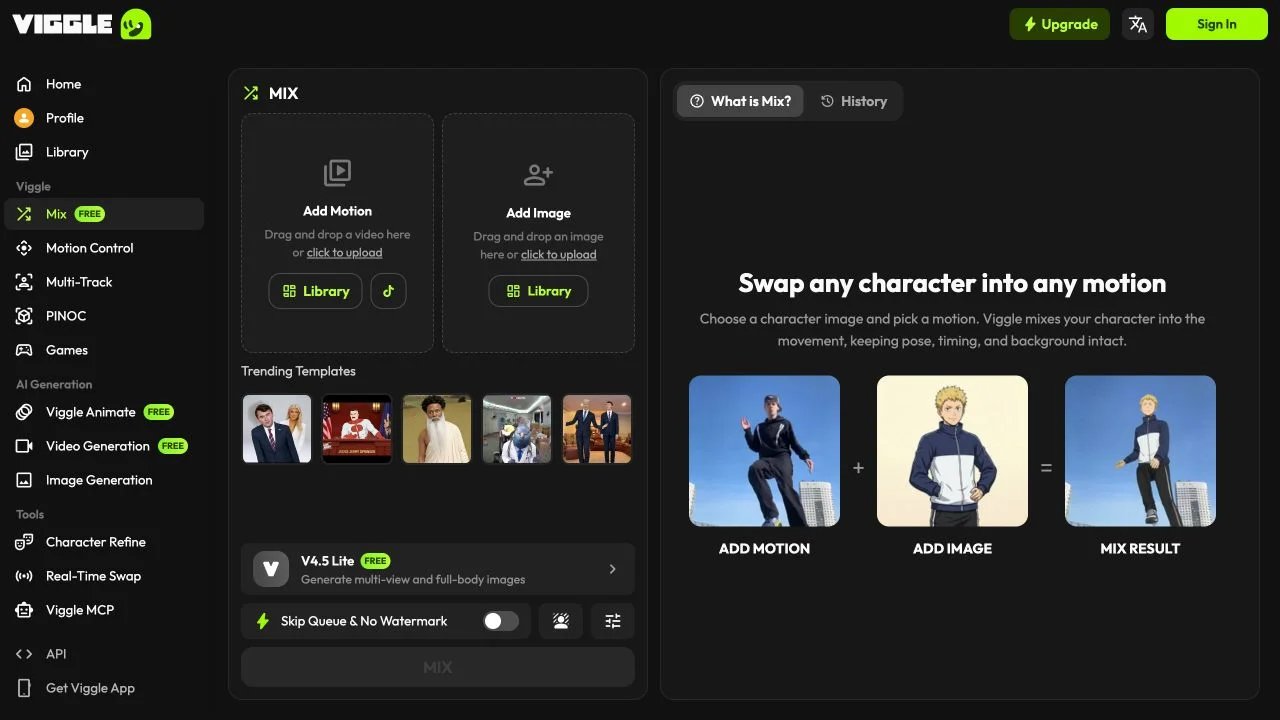This screenshot has width=1280, height=720.
Task: Select the white-bearded man template
Action: (437, 429)
